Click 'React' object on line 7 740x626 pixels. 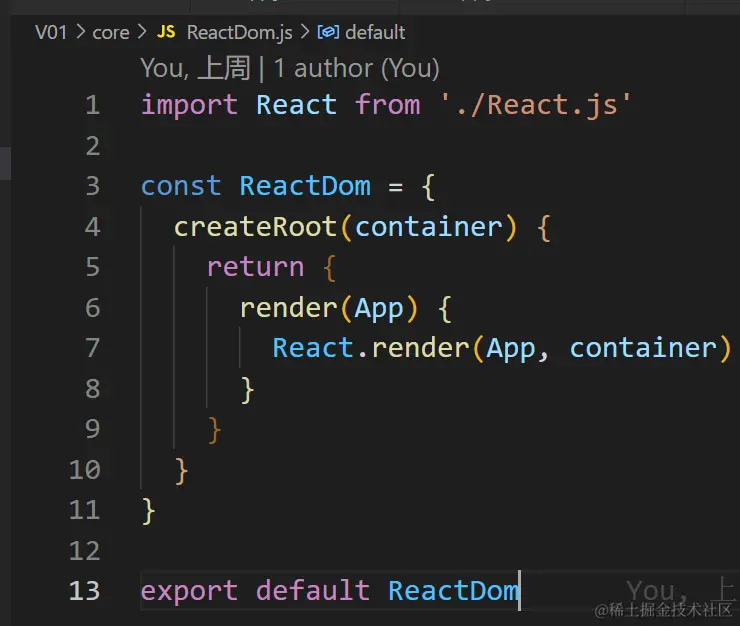pyautogui.click(x=313, y=348)
